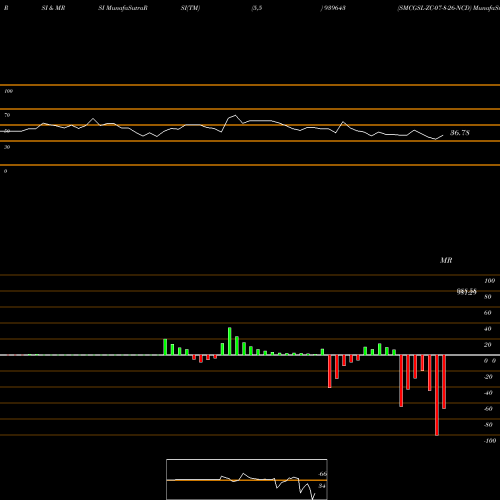Click the overlapping price value near 80 line
500x500 pixels.
coord(467,292)
